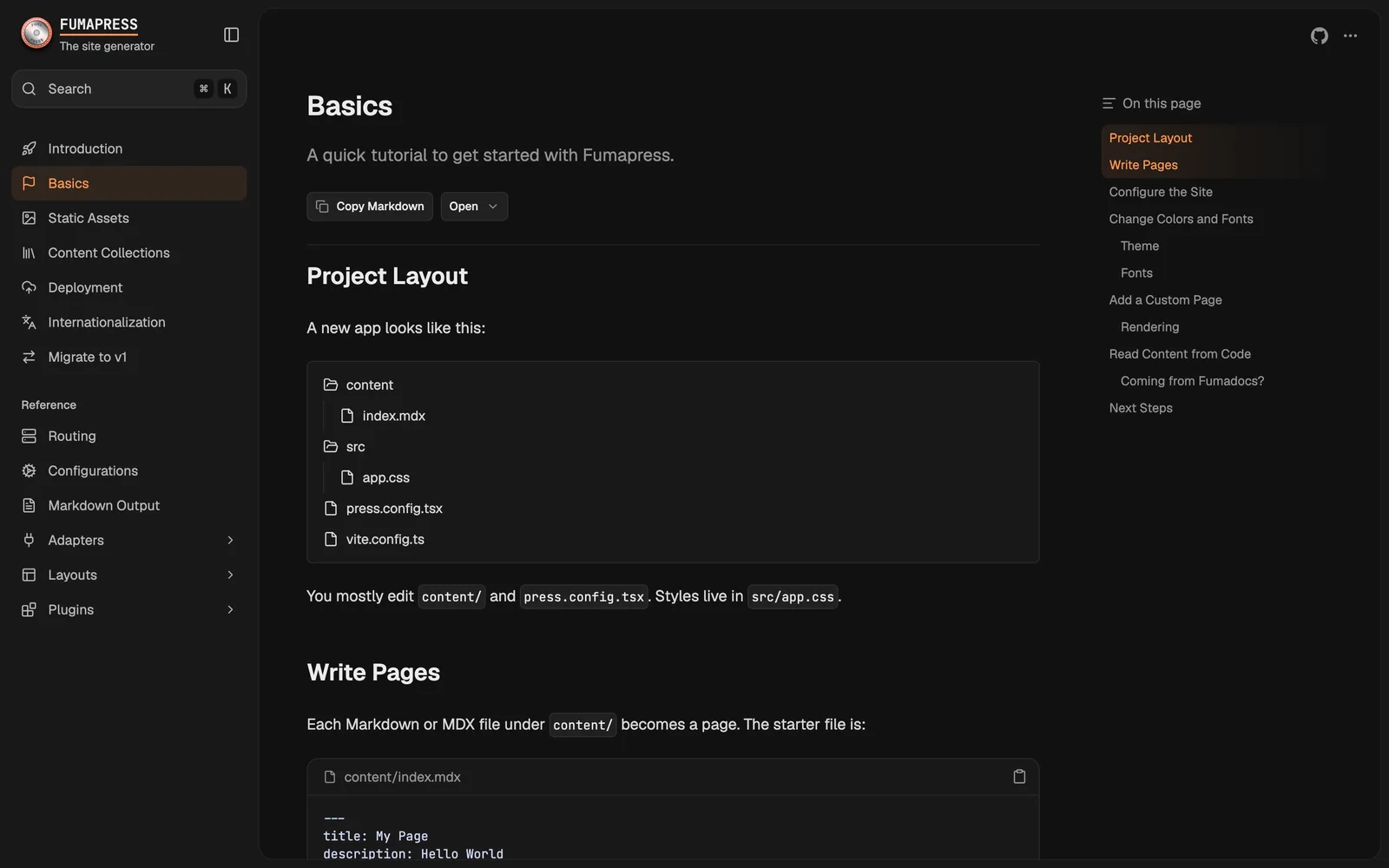Click the gear icon beside Configurations
Screen dimensions: 1389x868
tap(29, 470)
